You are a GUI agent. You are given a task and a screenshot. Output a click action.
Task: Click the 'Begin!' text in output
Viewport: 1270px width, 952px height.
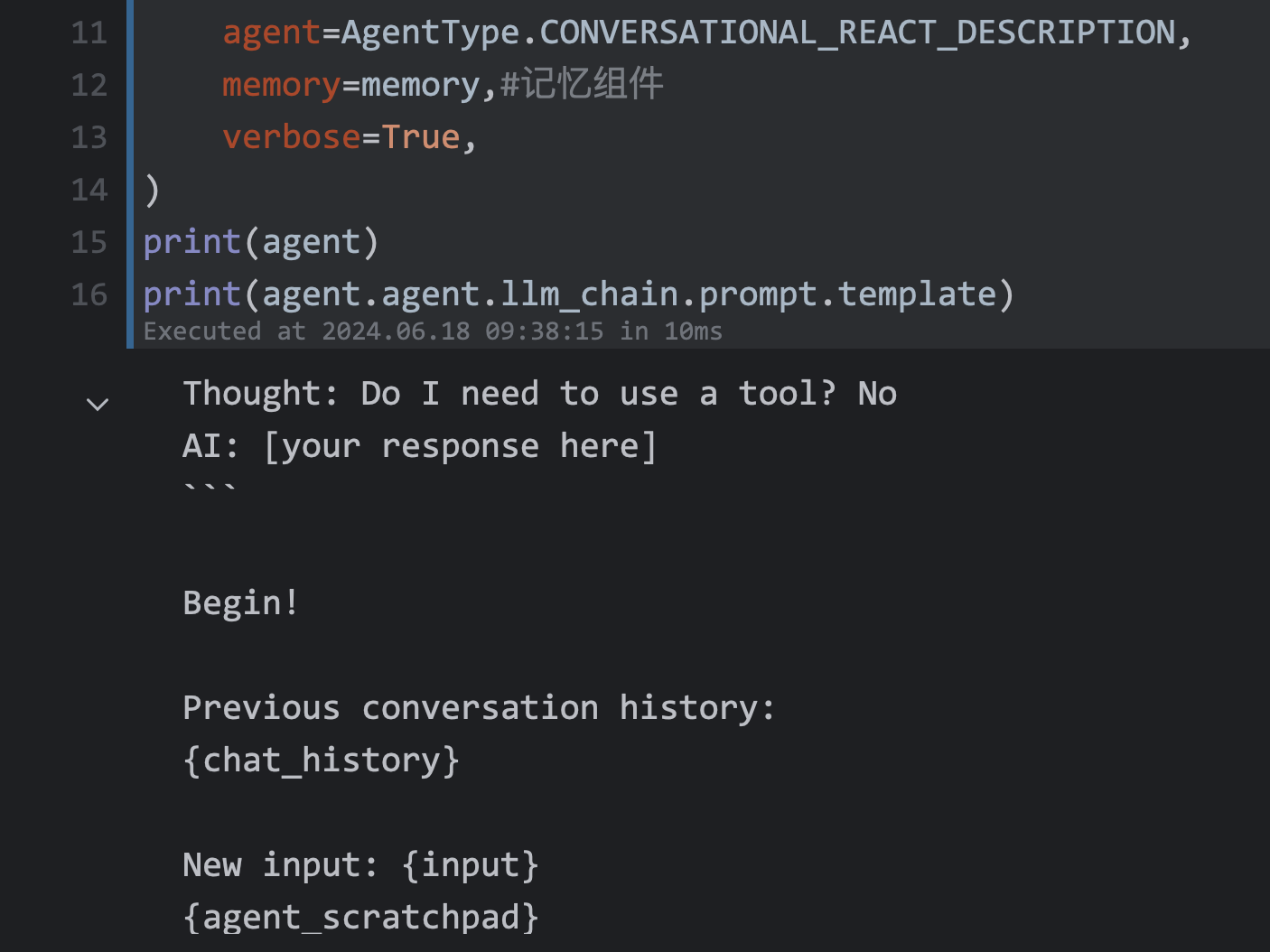tap(240, 603)
